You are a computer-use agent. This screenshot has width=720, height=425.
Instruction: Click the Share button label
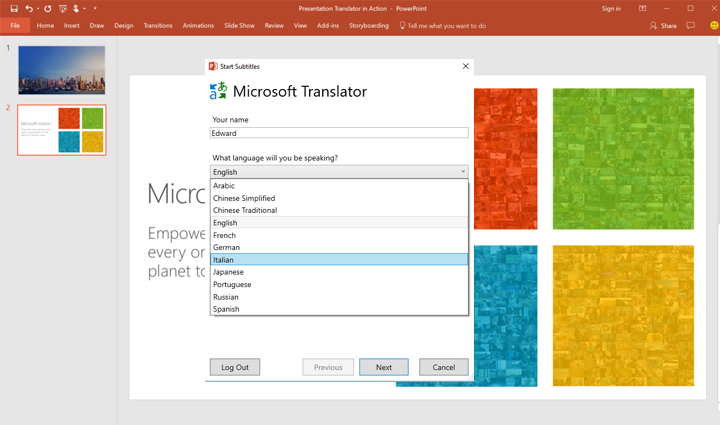point(669,26)
